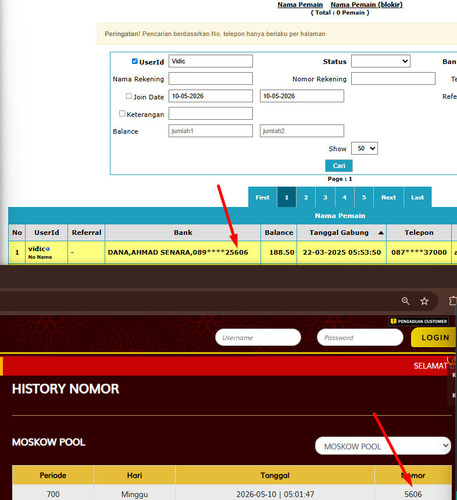Click the Balance column header
The width and height of the screenshot is (457, 500).
(x=279, y=233)
